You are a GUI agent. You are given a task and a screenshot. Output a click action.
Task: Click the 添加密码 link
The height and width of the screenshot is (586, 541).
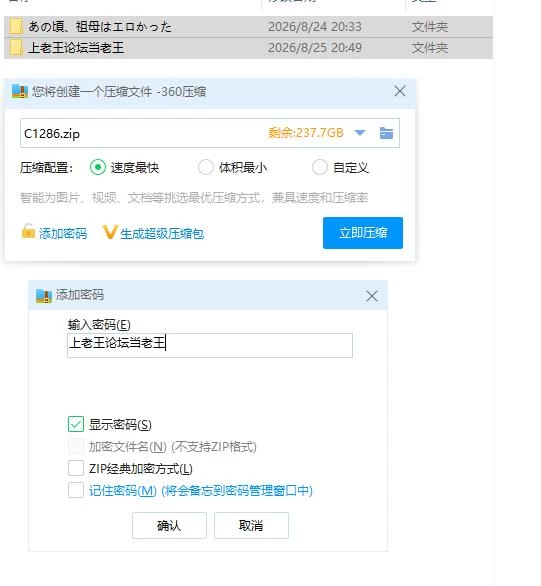63,234
